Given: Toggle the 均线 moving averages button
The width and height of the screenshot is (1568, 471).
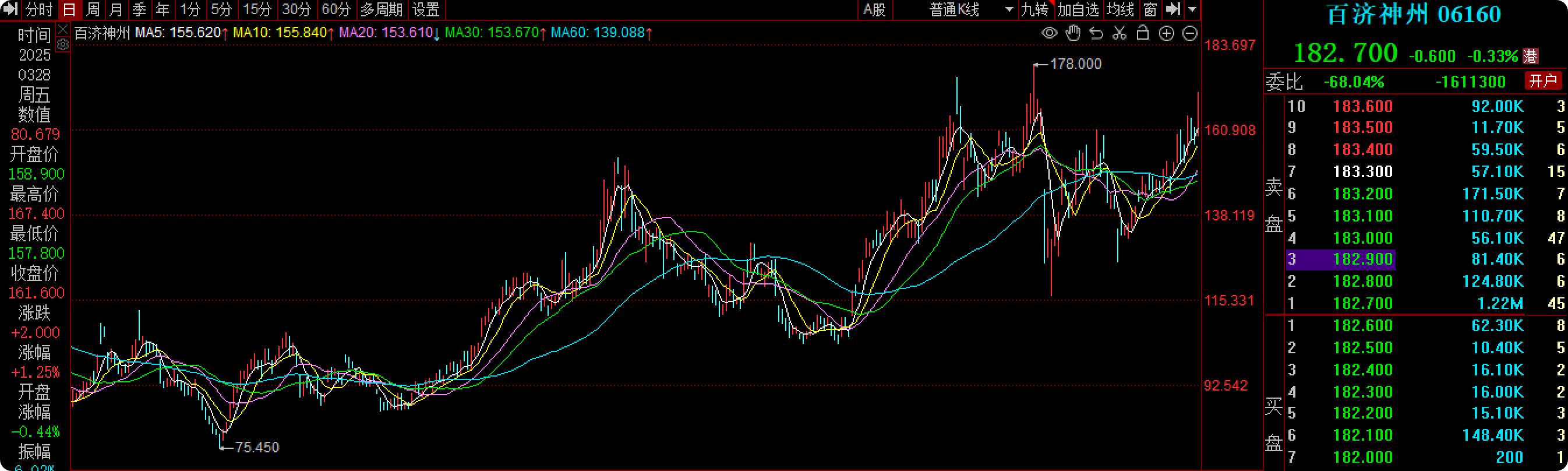Looking at the screenshot, I should point(1120,10).
